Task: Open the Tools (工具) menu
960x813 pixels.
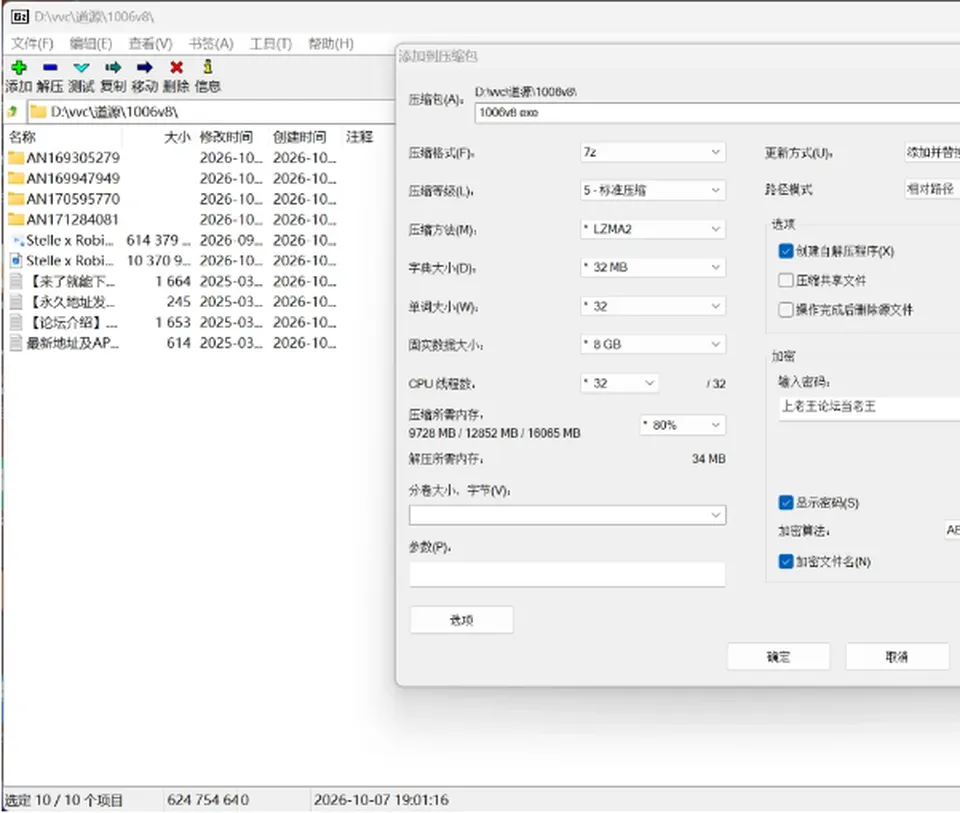Action: (x=271, y=43)
